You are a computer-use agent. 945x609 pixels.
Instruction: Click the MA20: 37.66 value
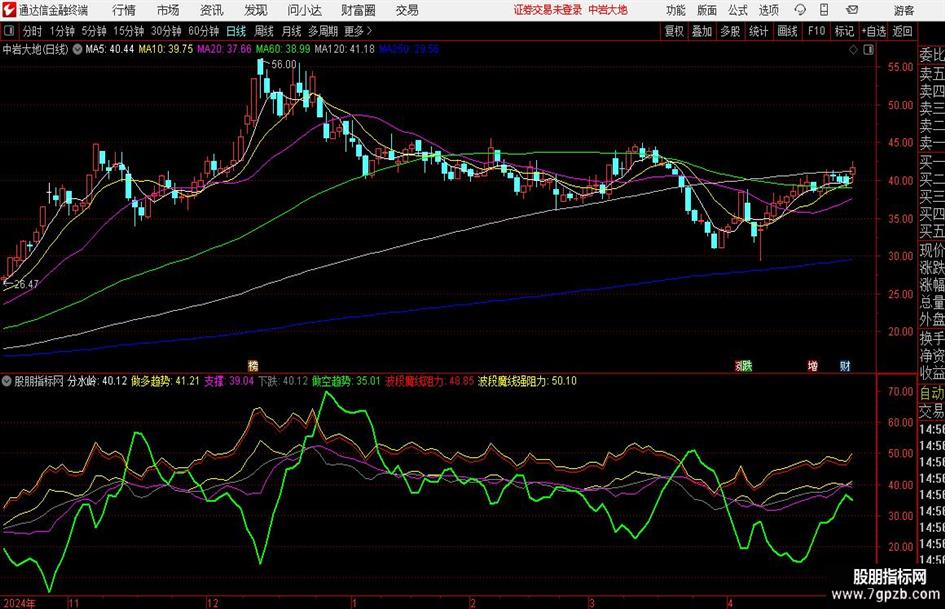224,49
